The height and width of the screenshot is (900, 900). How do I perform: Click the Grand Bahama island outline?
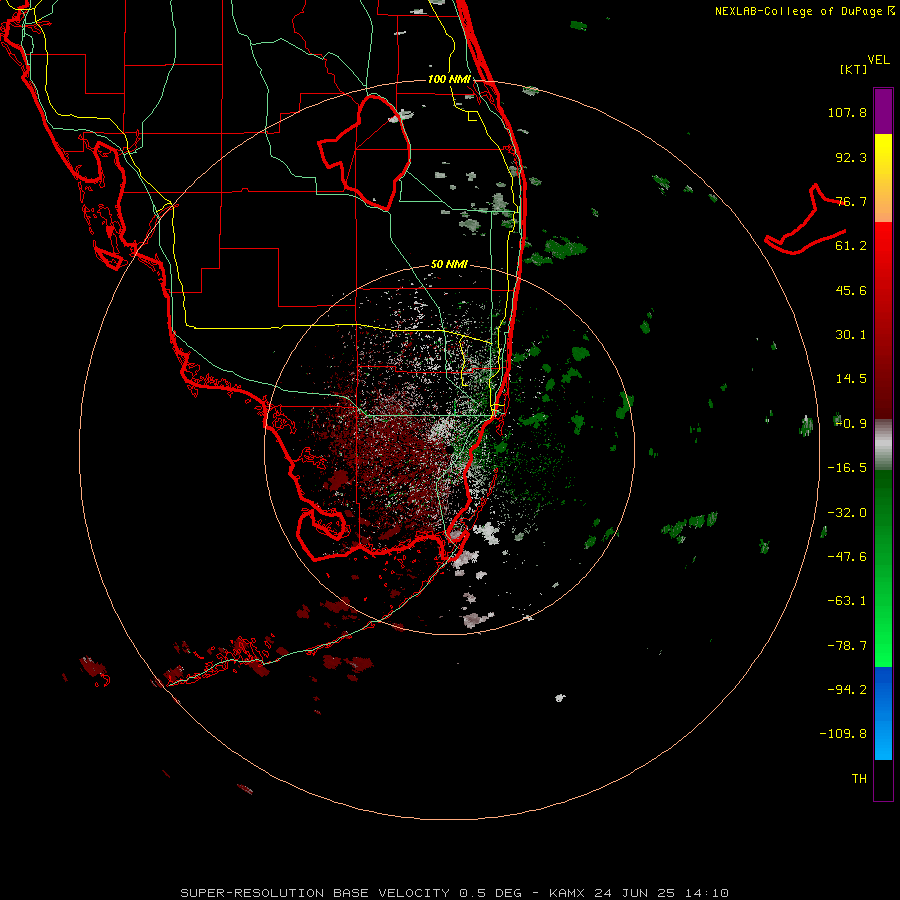[805, 219]
